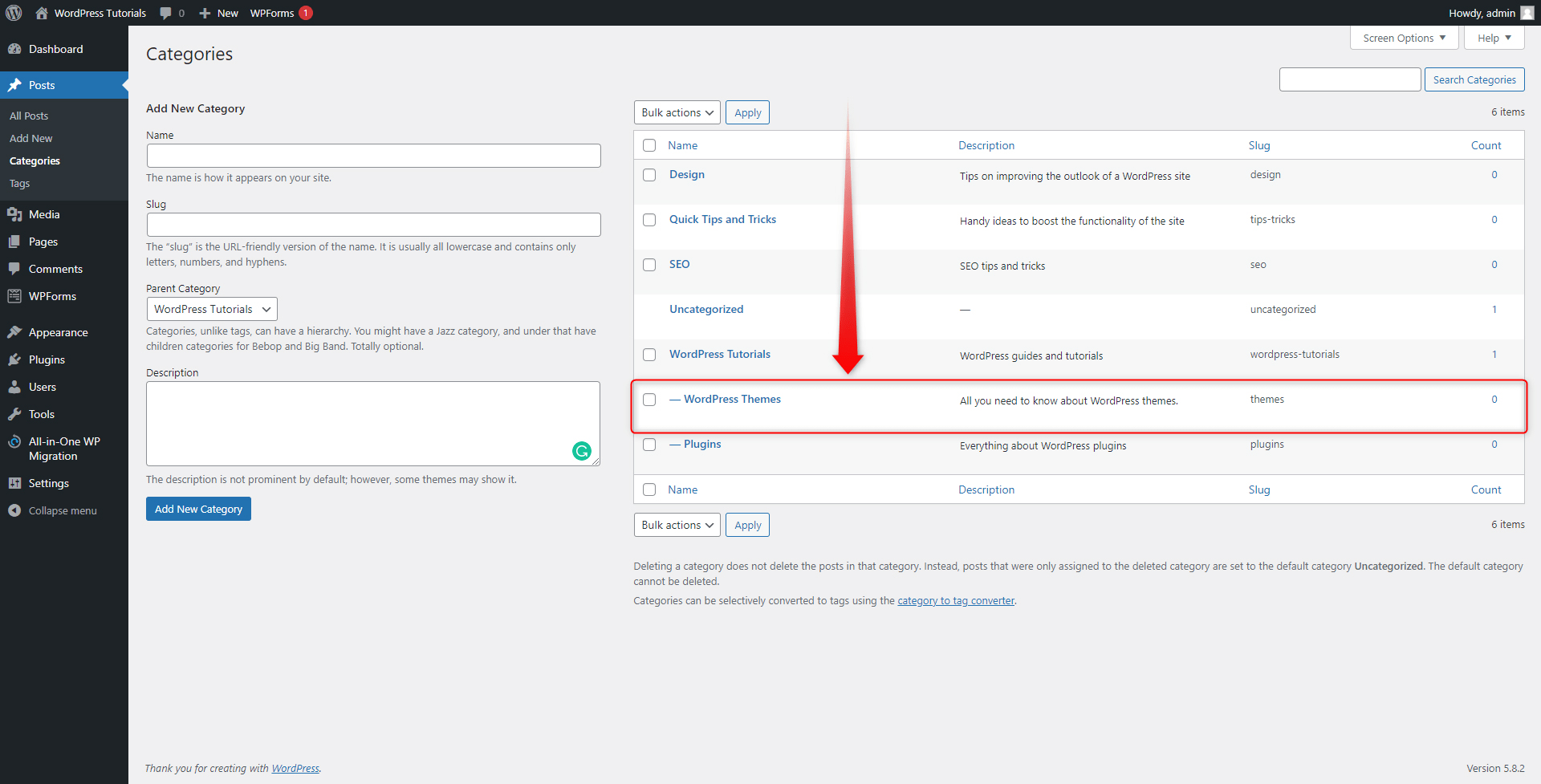1541x784 pixels.
Task: Check the WordPress Themes category checkbox
Action: 649,400
